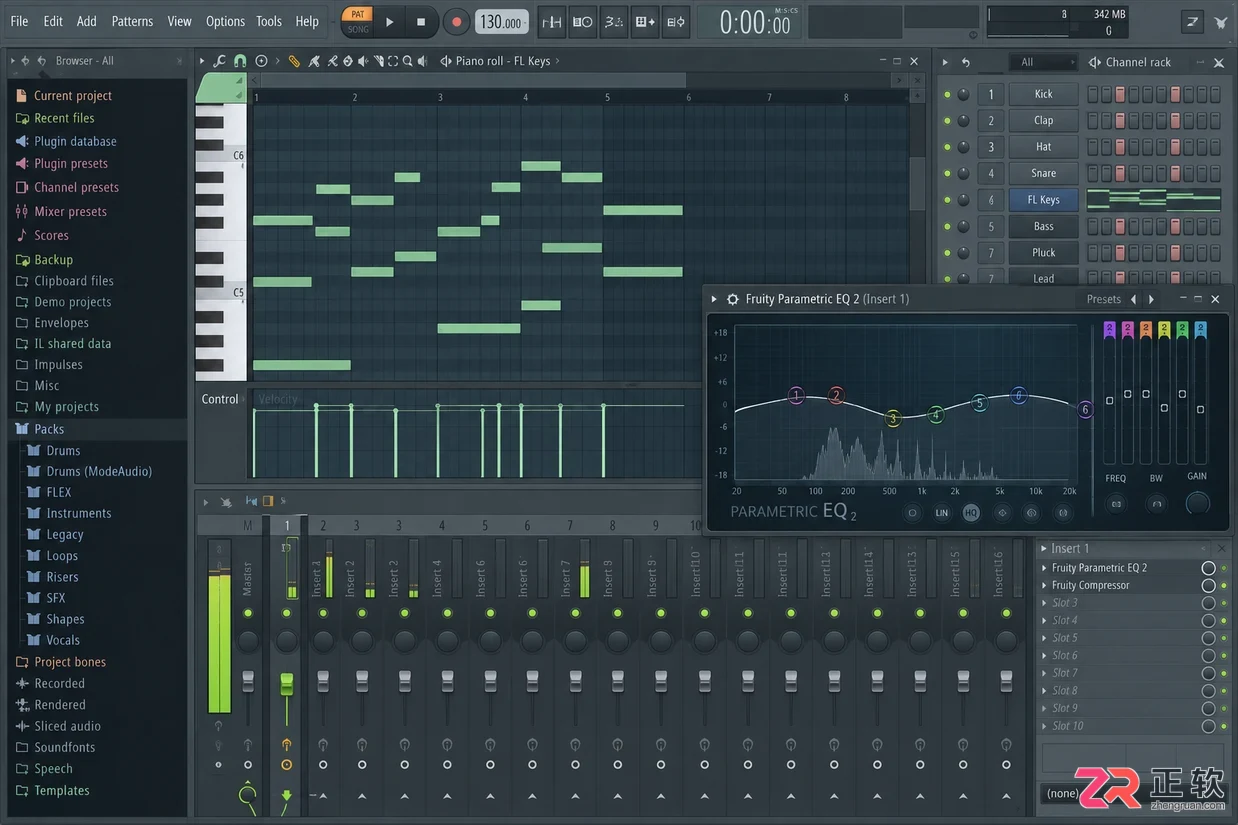Click the first round button left of LIN

[x=912, y=513]
